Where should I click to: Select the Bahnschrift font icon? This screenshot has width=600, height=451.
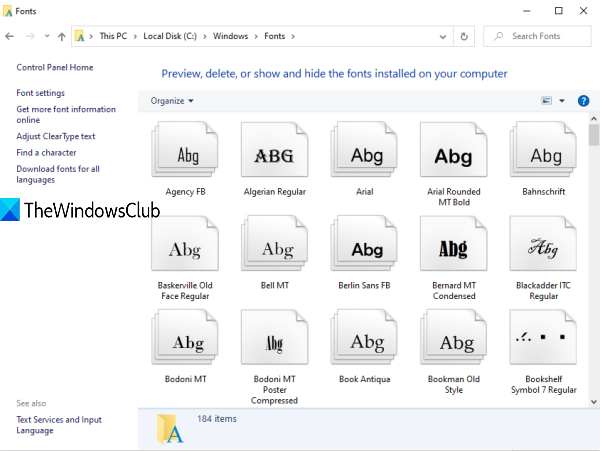coord(543,149)
